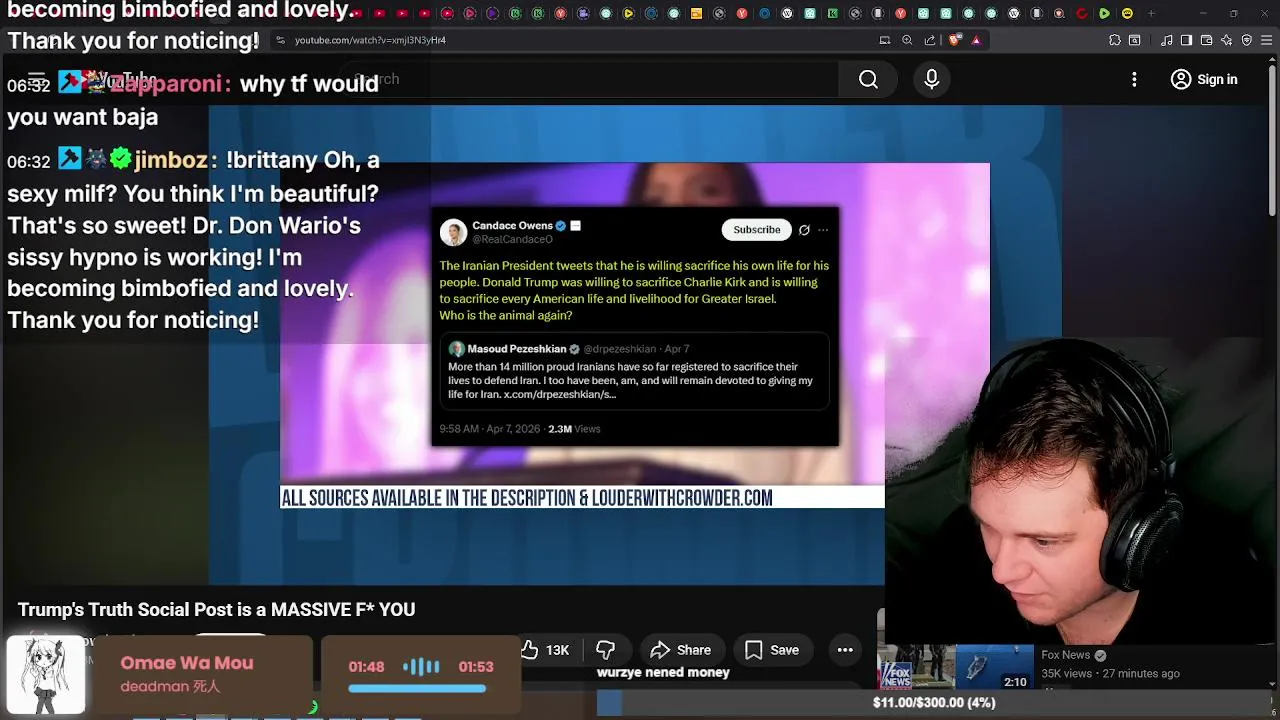Open the Brave Wallet icon

click(1207, 40)
